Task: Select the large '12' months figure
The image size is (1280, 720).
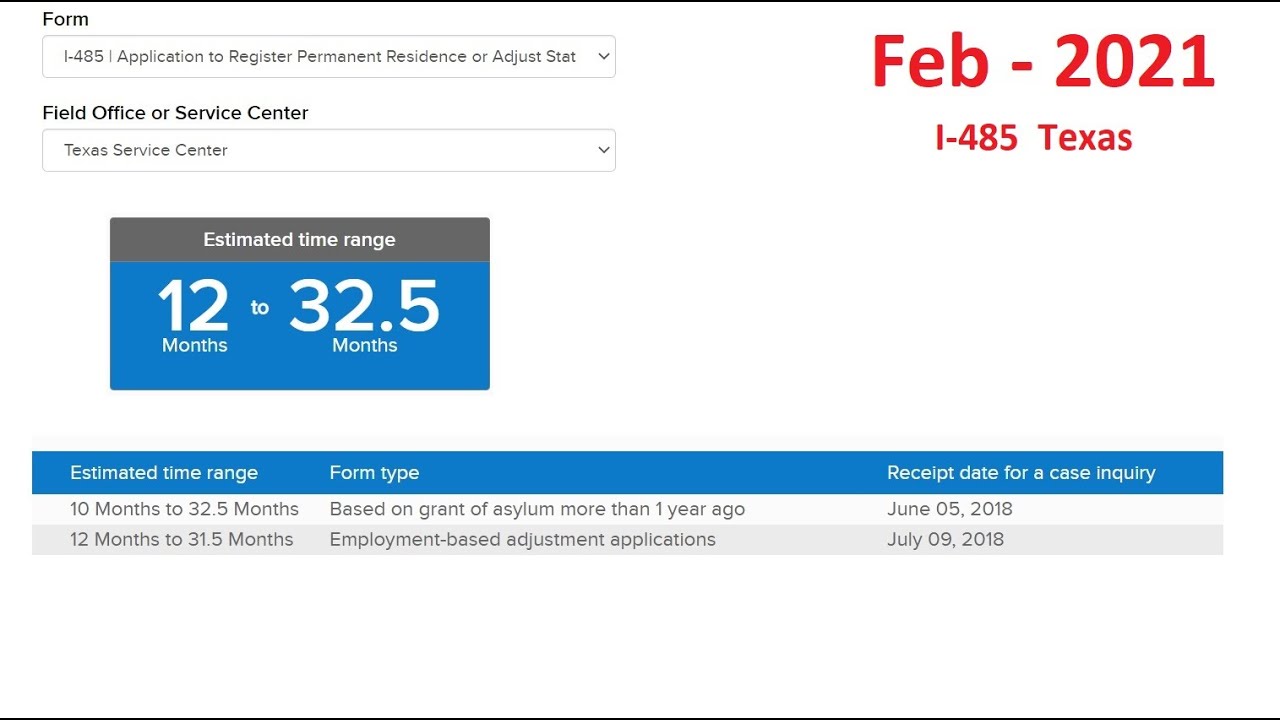Action: pos(194,306)
